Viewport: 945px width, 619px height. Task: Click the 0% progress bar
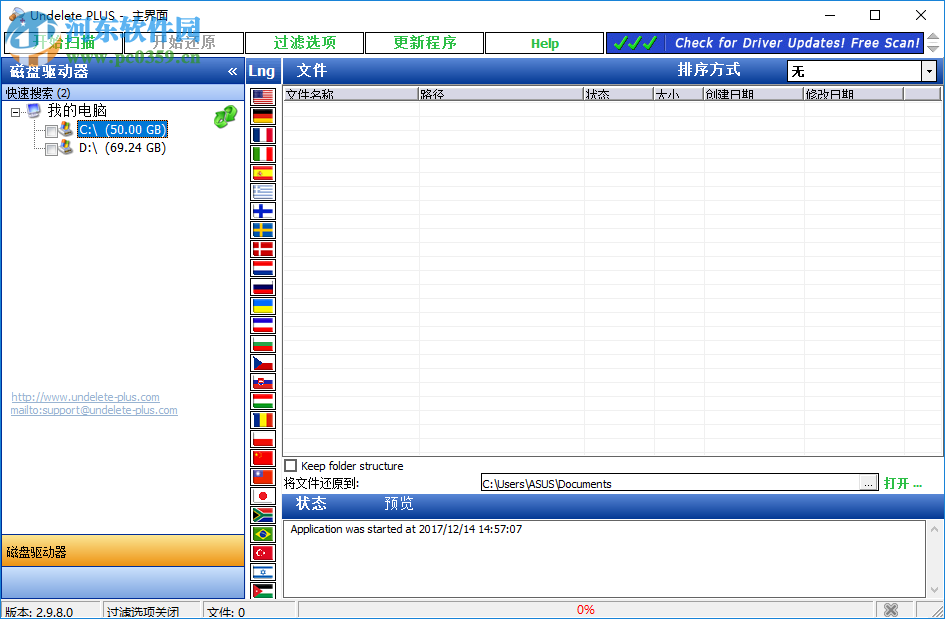585,609
